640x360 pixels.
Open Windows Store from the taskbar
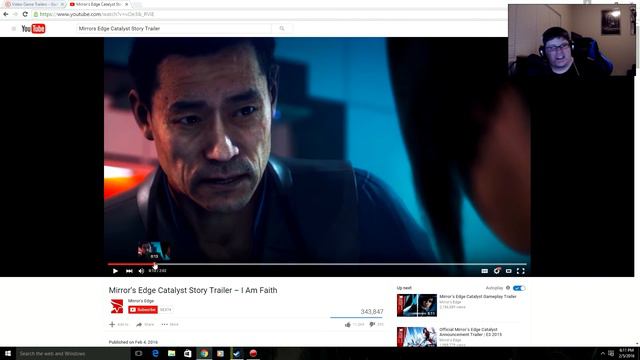[x=188, y=353]
